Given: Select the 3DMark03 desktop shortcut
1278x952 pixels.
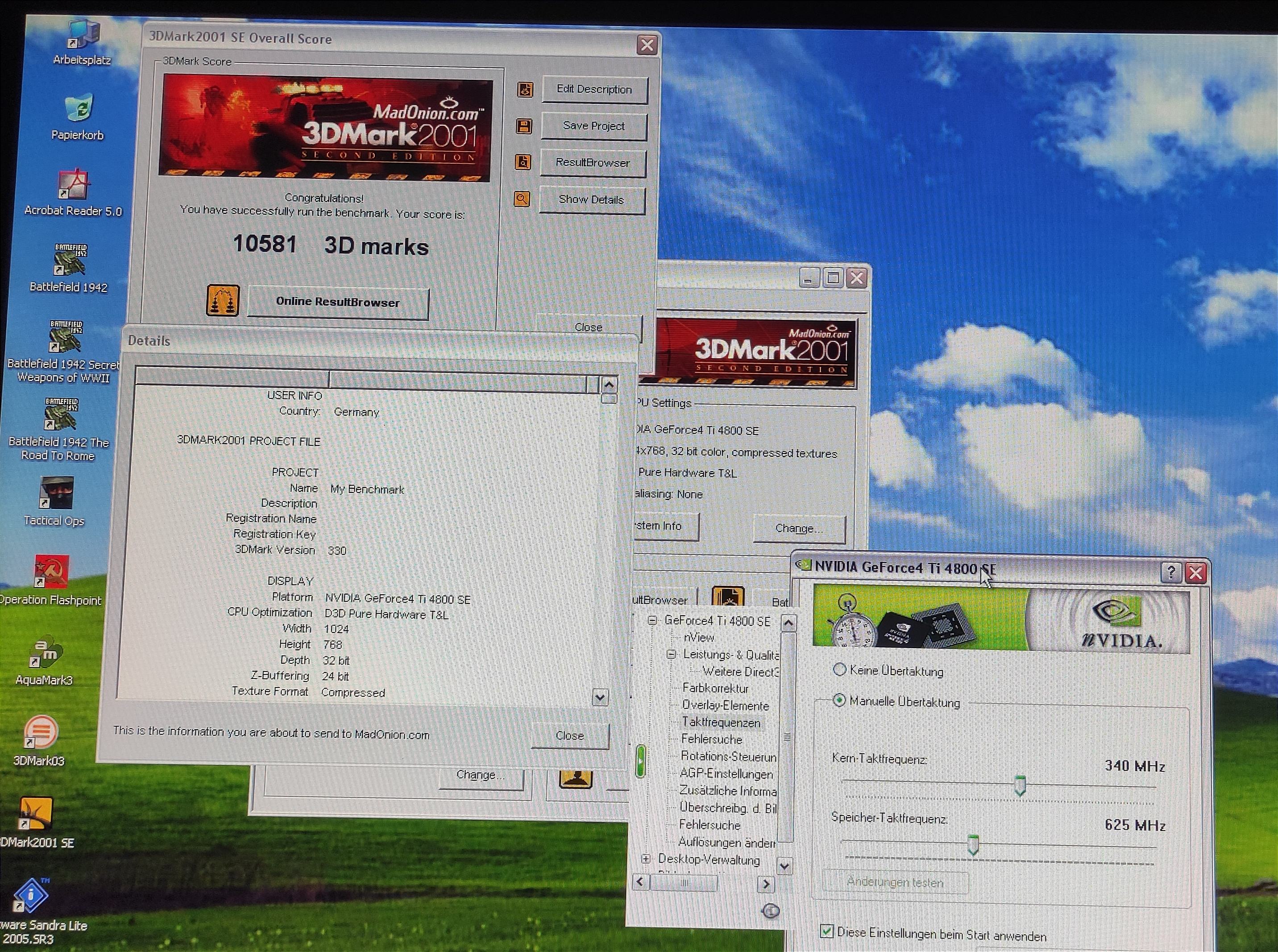Looking at the screenshot, I should pos(40,741).
